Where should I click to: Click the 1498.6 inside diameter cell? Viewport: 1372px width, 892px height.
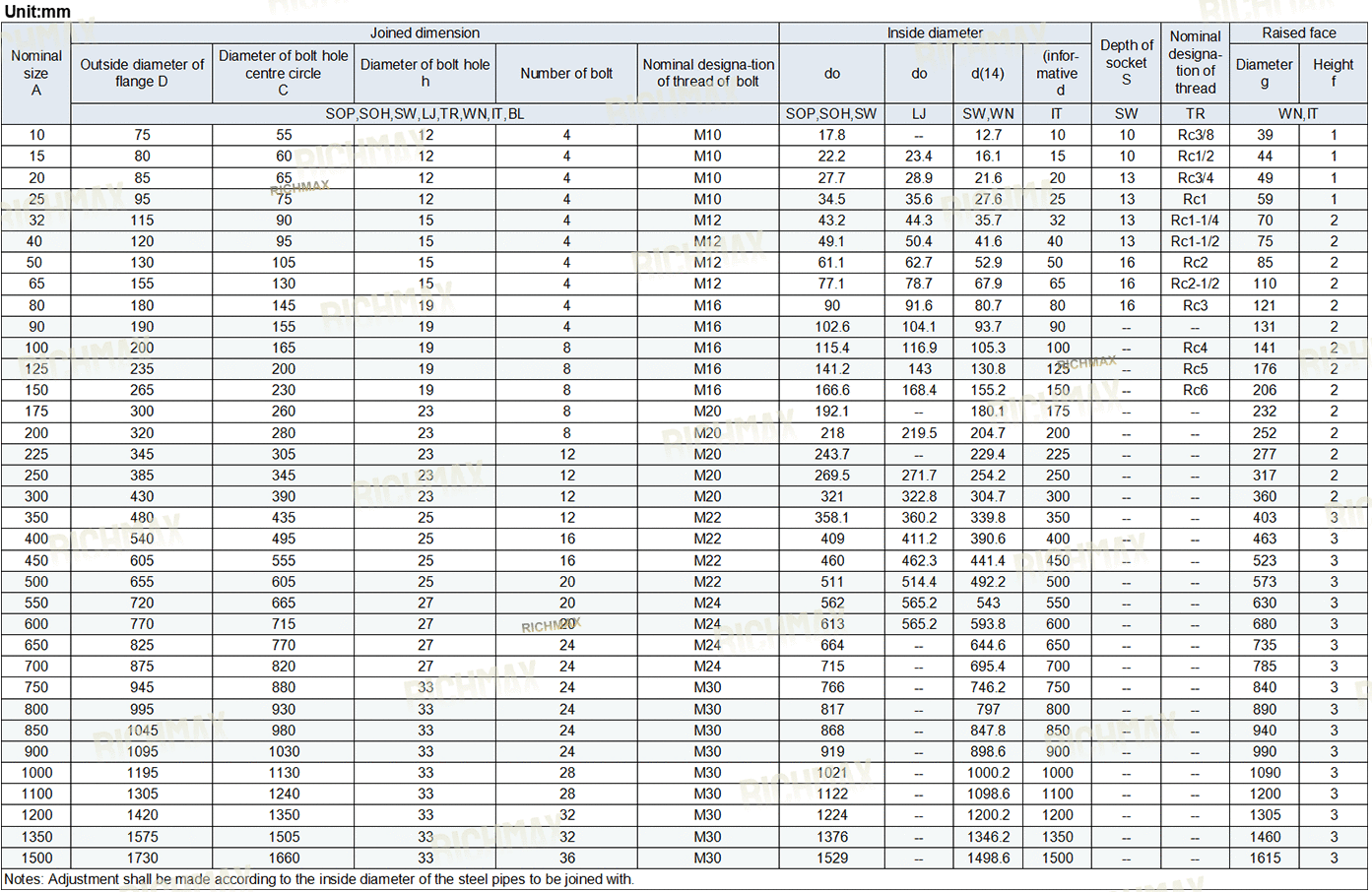pos(988,858)
